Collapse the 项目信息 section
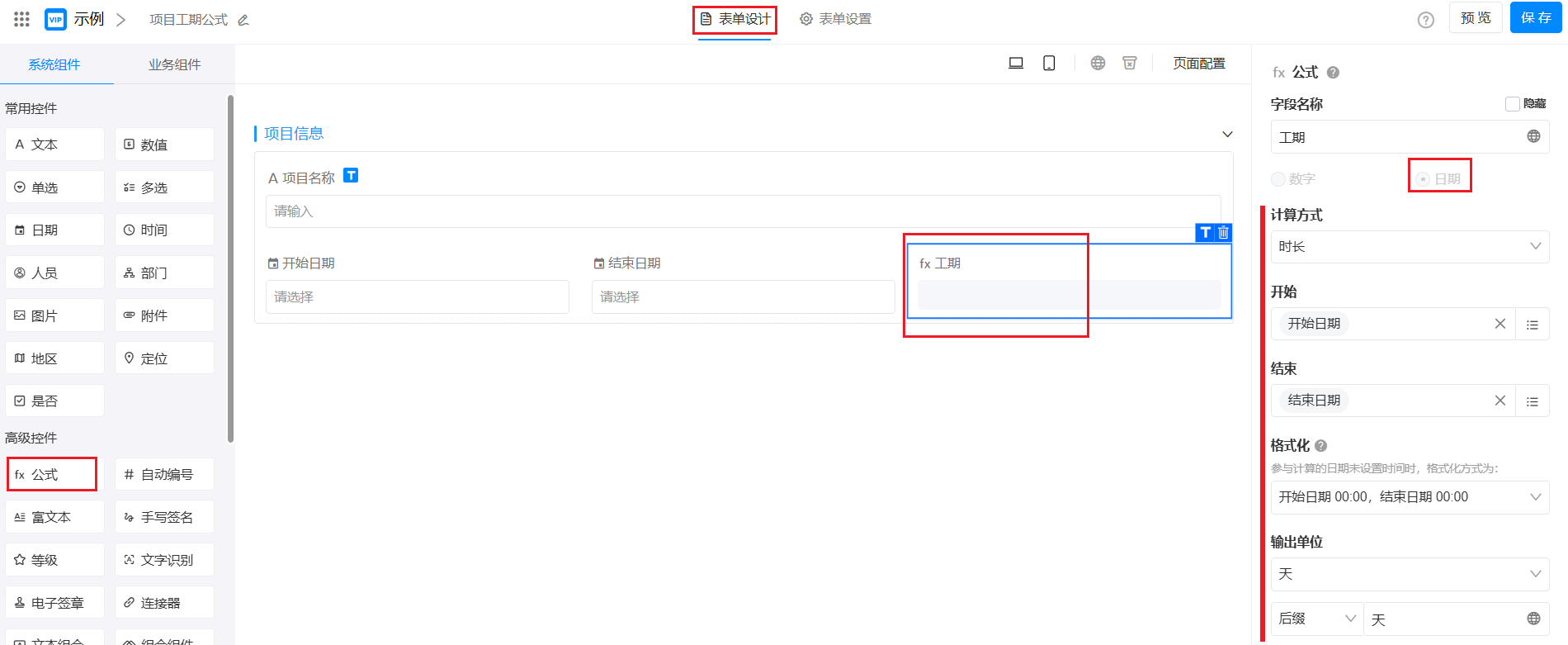This screenshot has width=1568, height=645. [x=1227, y=134]
